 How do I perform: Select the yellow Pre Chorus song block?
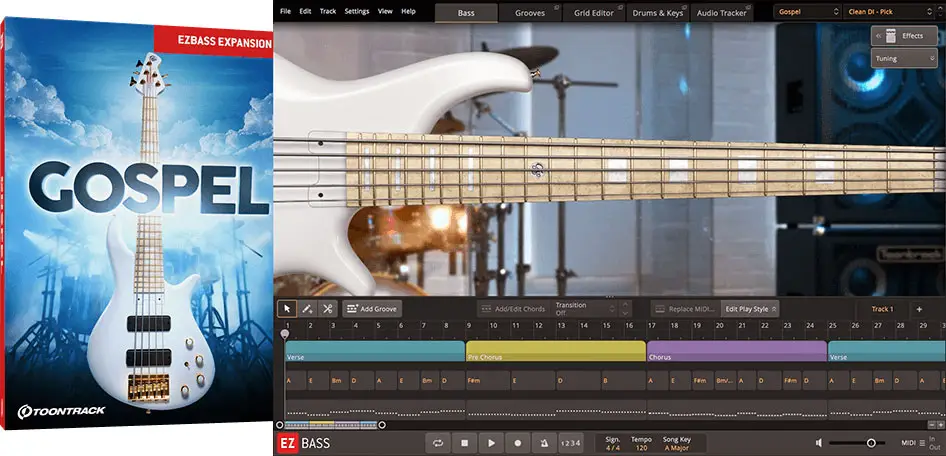555,351
